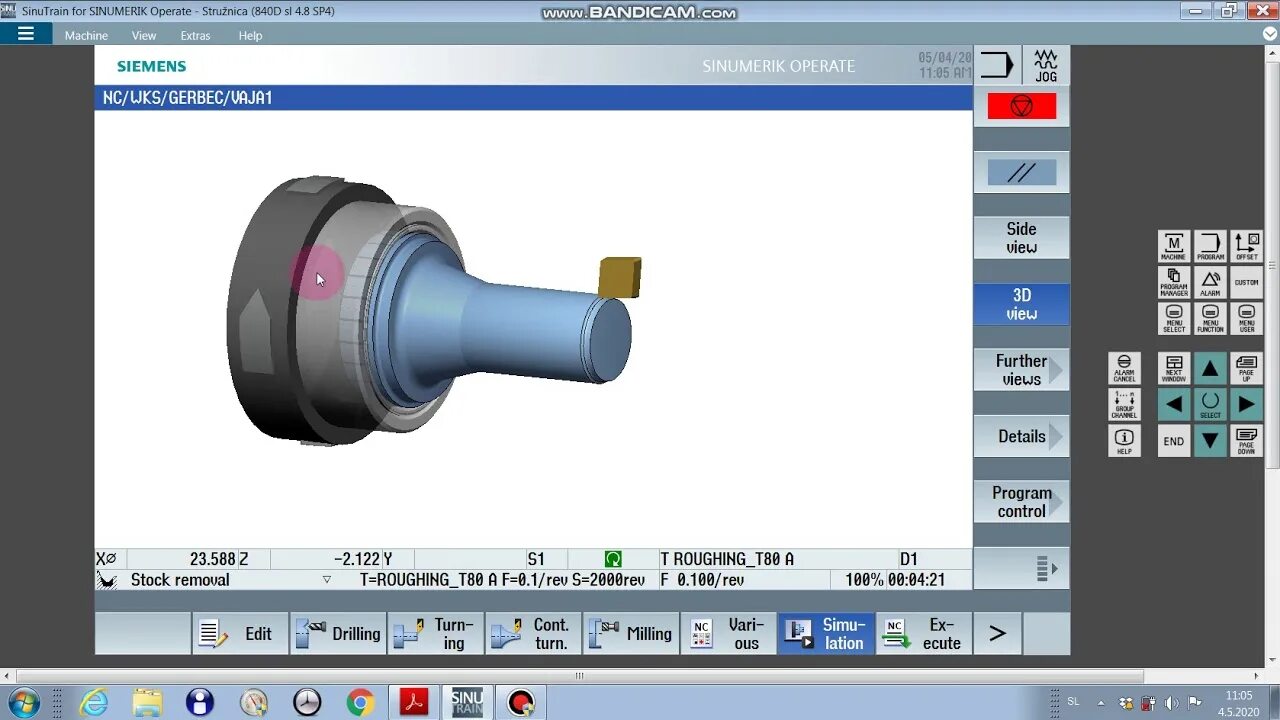This screenshot has width=1280, height=720.
Task: Select the Drilling softkey
Action: click(x=338, y=633)
